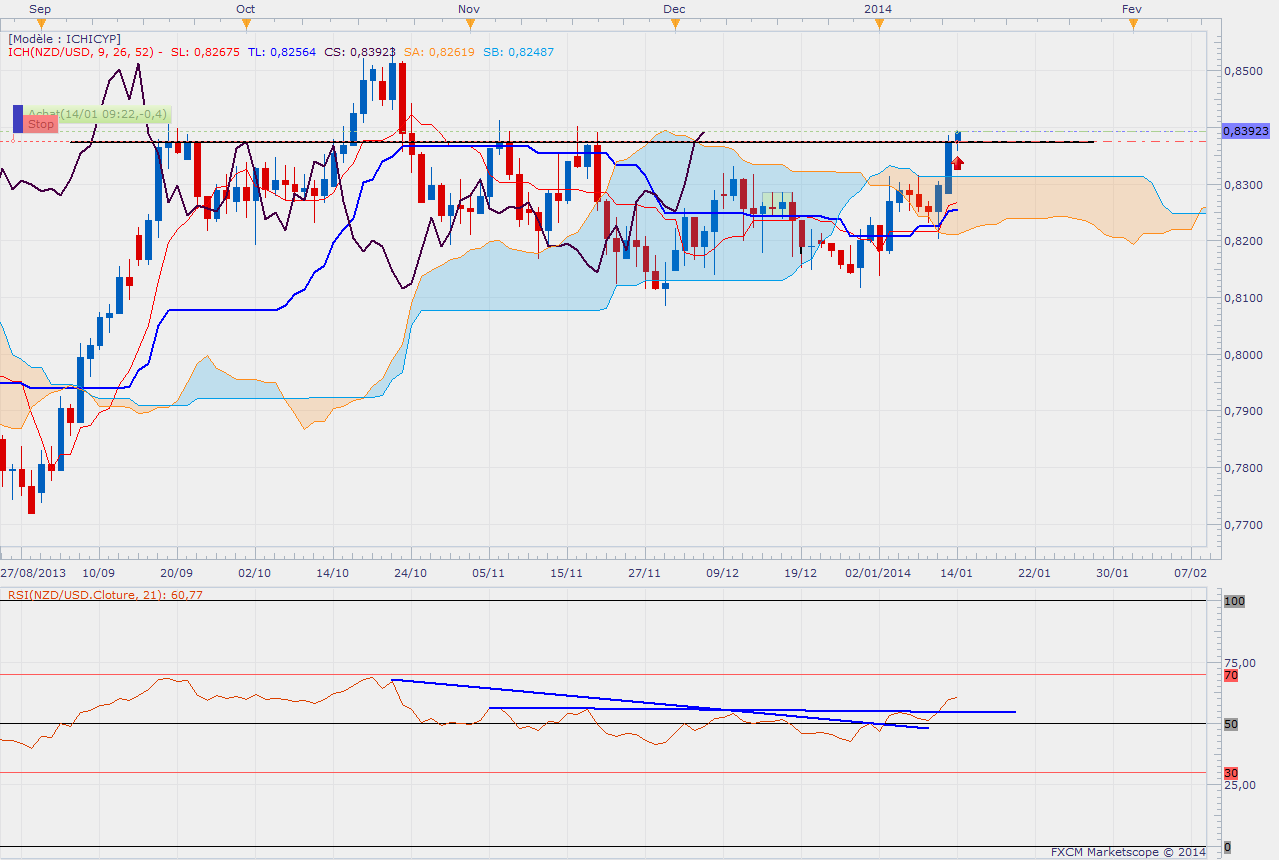
Task: Click the 0,8300 price axis value
Action: pos(1243,185)
